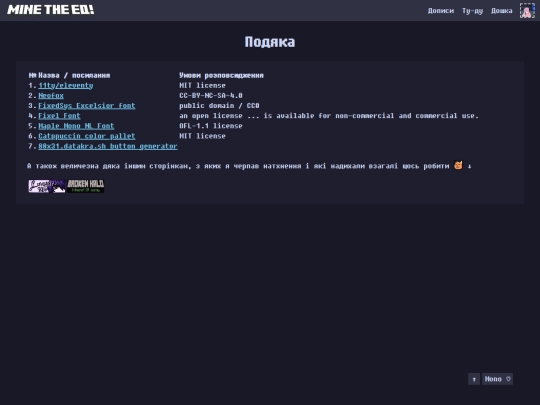
Task: Click the 'MIT license' text beside Catppuccin
Action: pos(202,136)
